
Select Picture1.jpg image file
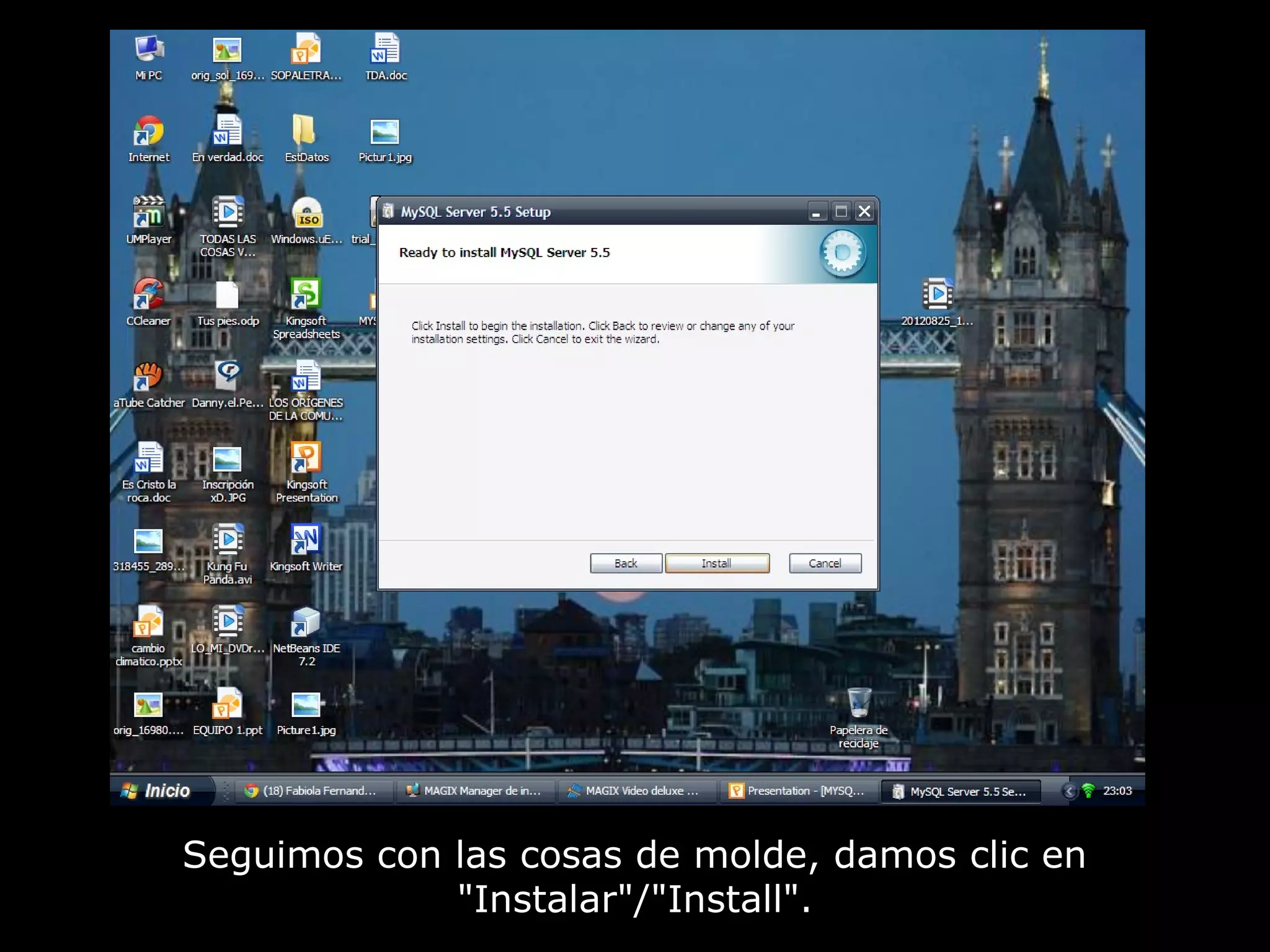[x=306, y=713]
